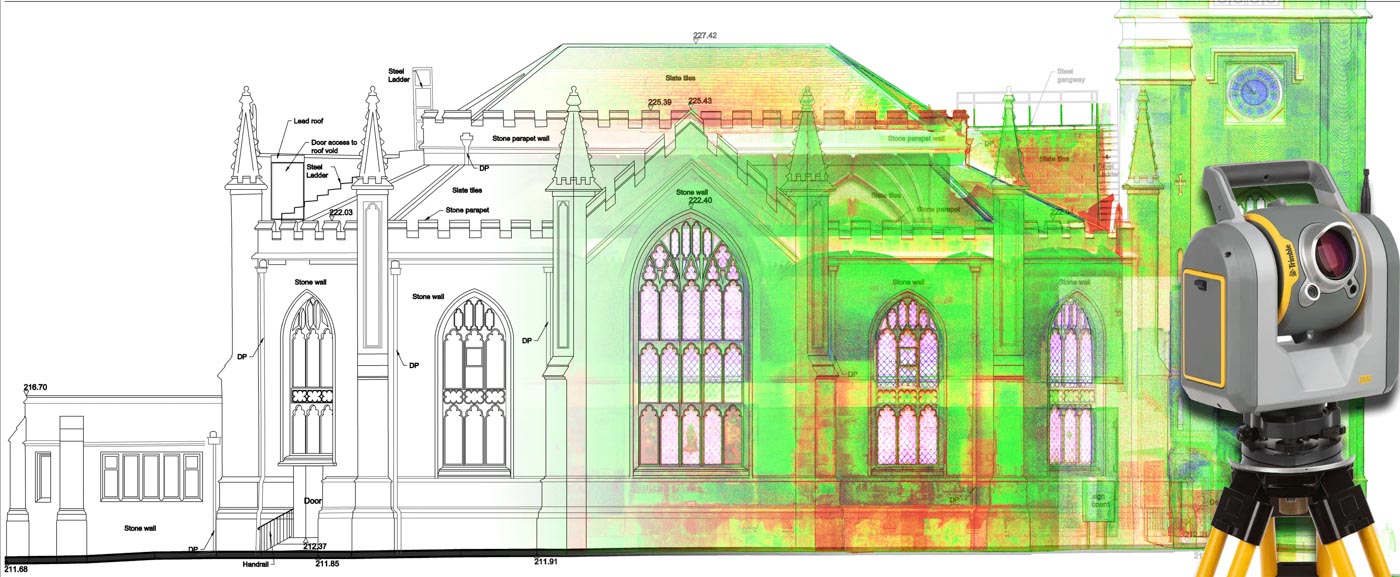The image size is (1400, 577).
Task: Click the cross symbol on the tower
Action: point(1180,186)
